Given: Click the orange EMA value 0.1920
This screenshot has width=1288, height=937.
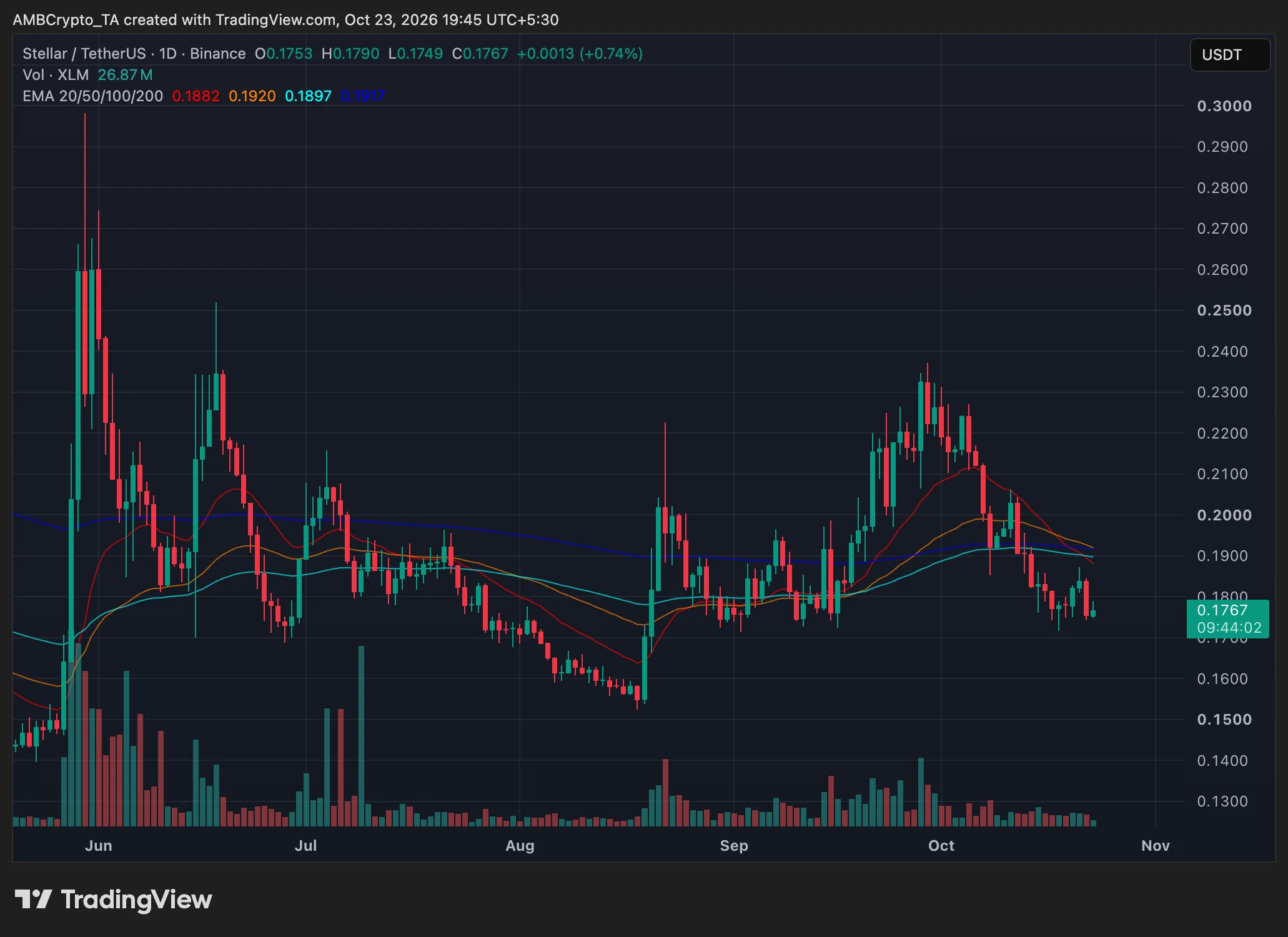Looking at the screenshot, I should tap(252, 96).
